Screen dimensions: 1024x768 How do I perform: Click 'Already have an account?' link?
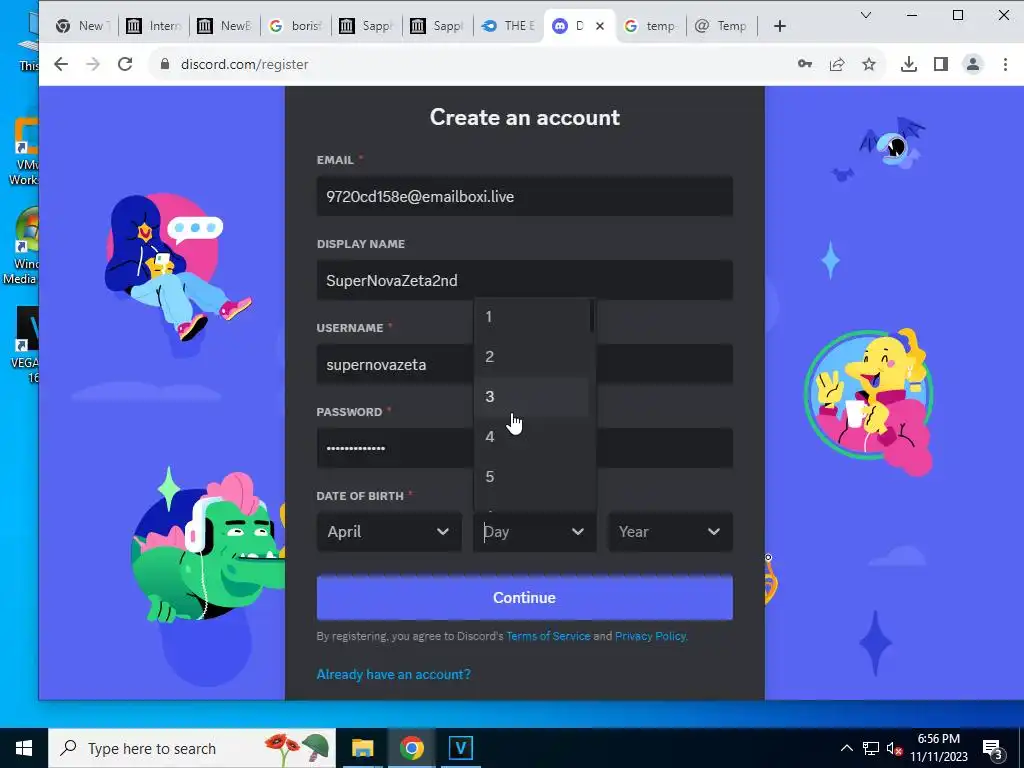[x=393, y=674]
